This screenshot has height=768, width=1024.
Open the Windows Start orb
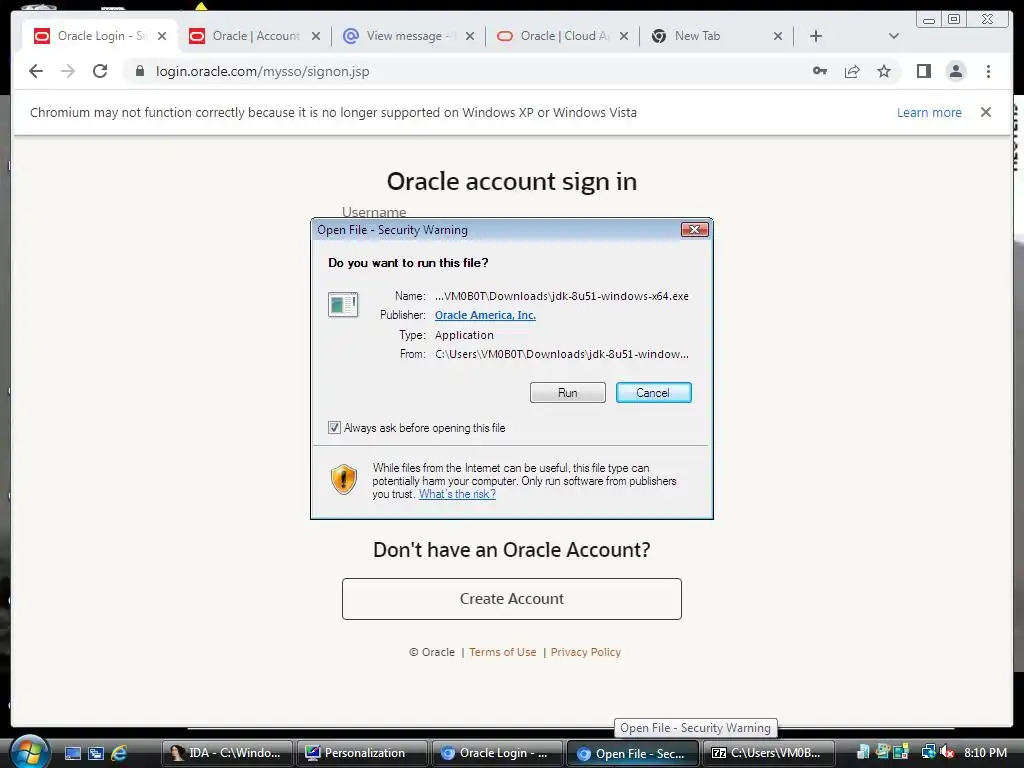(29, 752)
